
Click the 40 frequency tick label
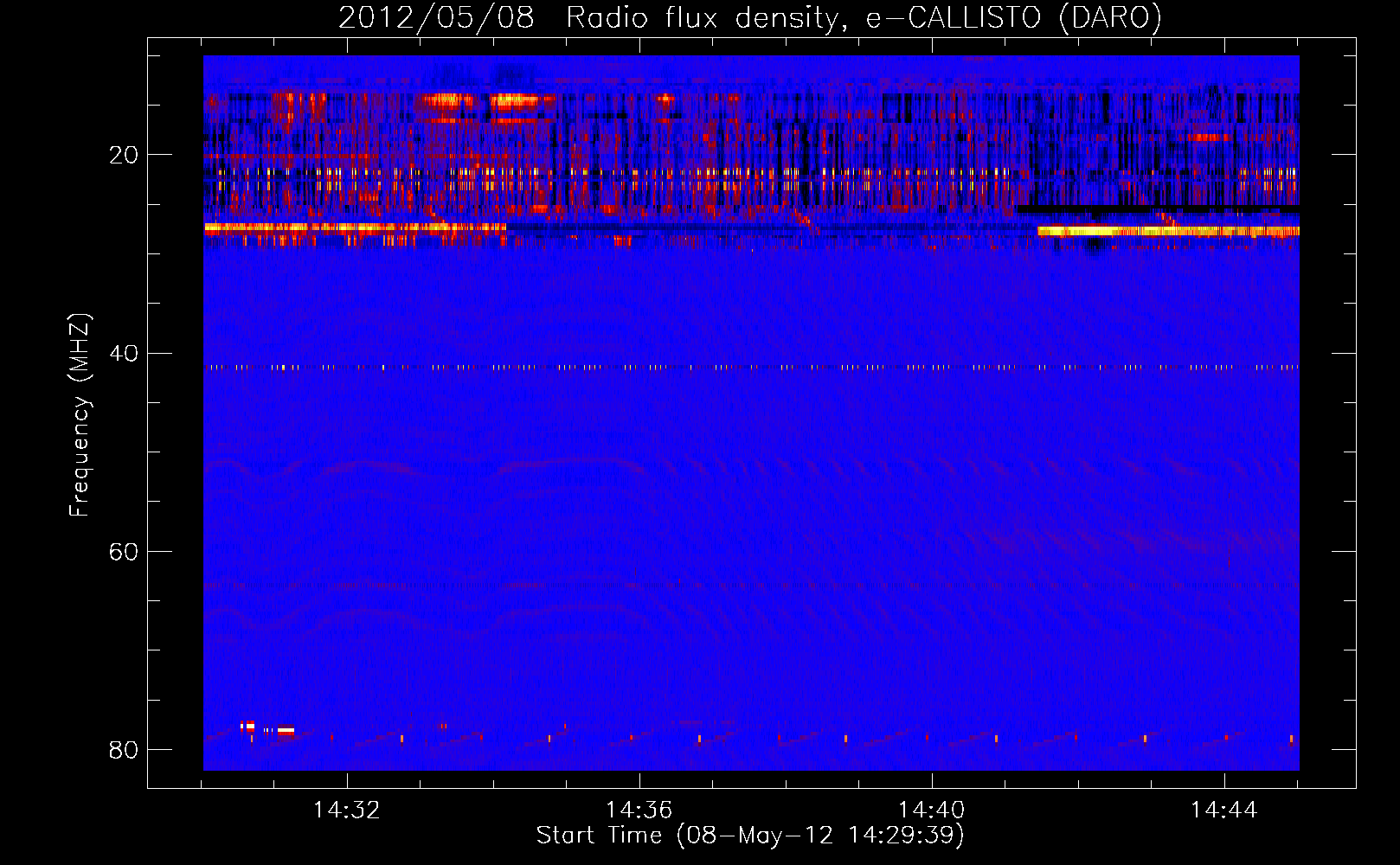click(x=124, y=354)
